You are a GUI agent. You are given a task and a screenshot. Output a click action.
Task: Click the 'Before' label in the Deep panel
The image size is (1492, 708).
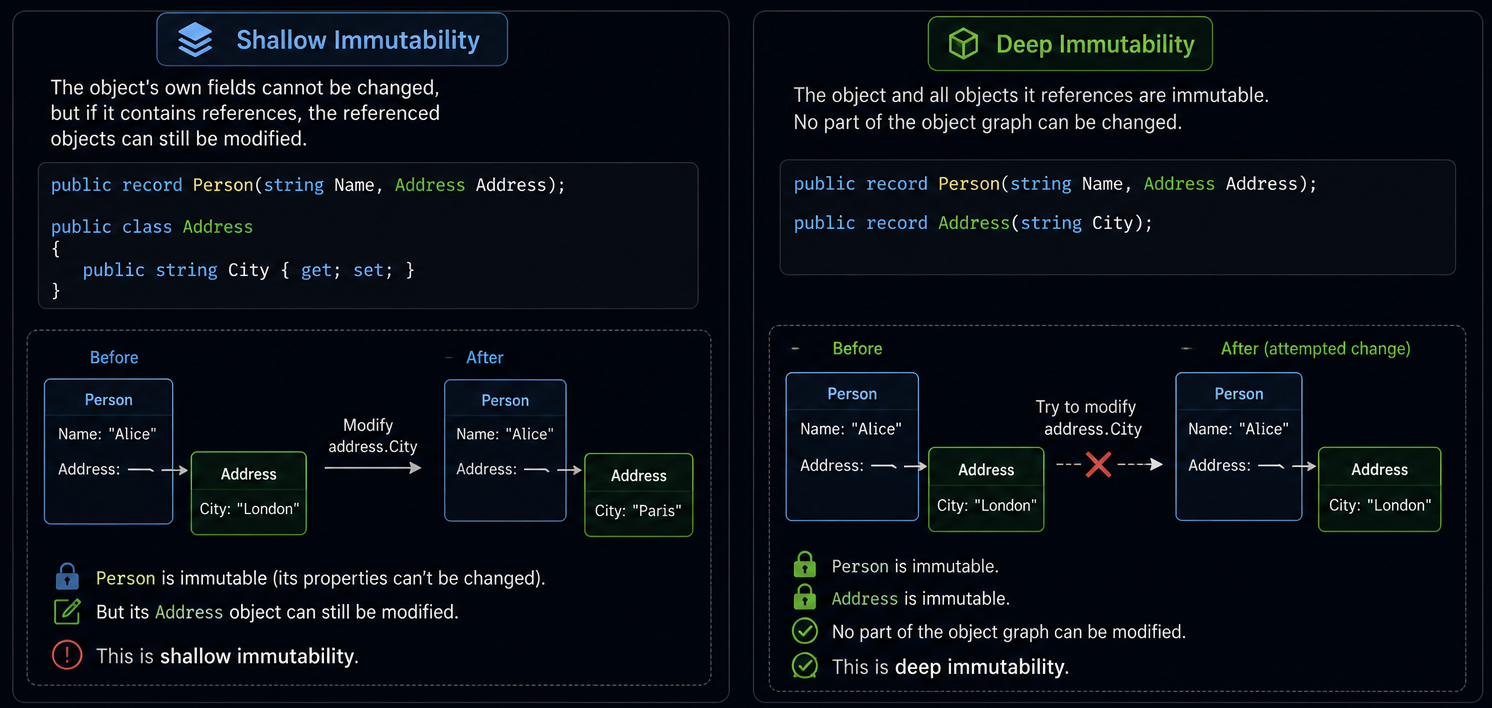pos(857,348)
